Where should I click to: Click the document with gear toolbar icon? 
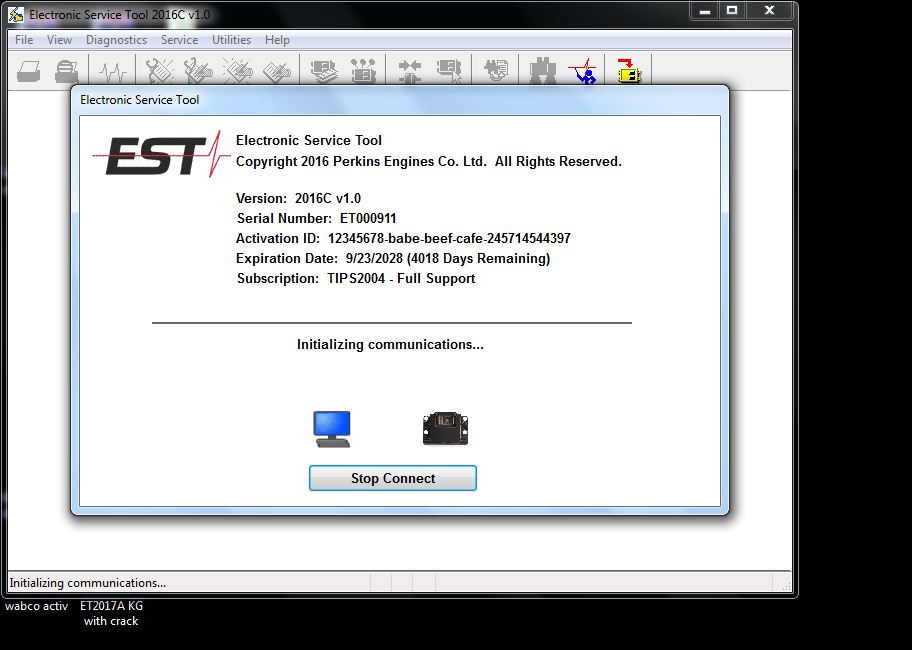(496, 71)
